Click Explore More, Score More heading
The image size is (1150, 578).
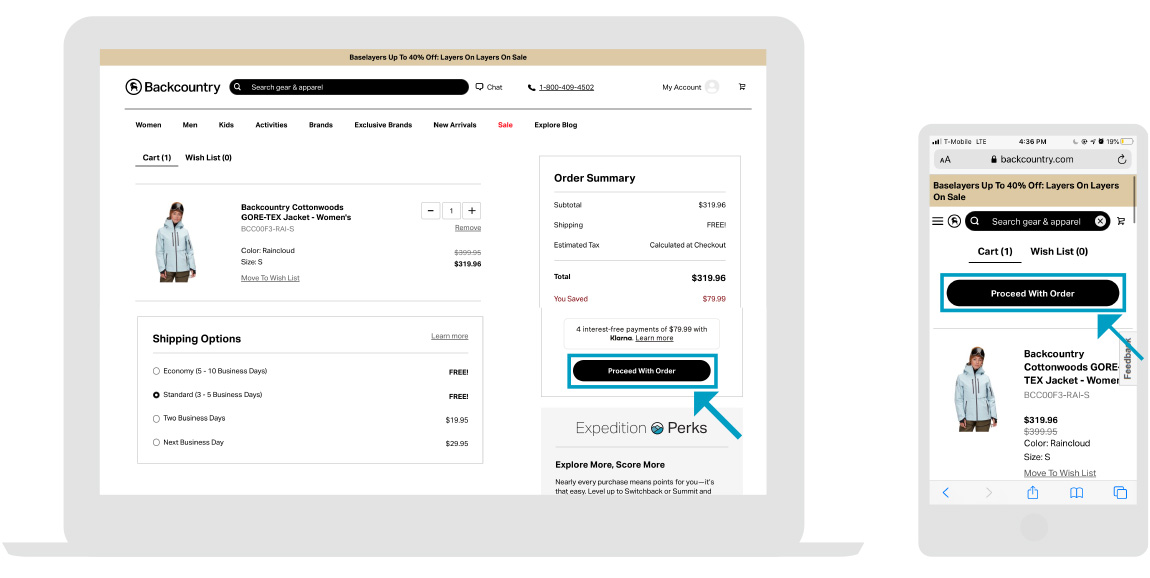pos(610,464)
